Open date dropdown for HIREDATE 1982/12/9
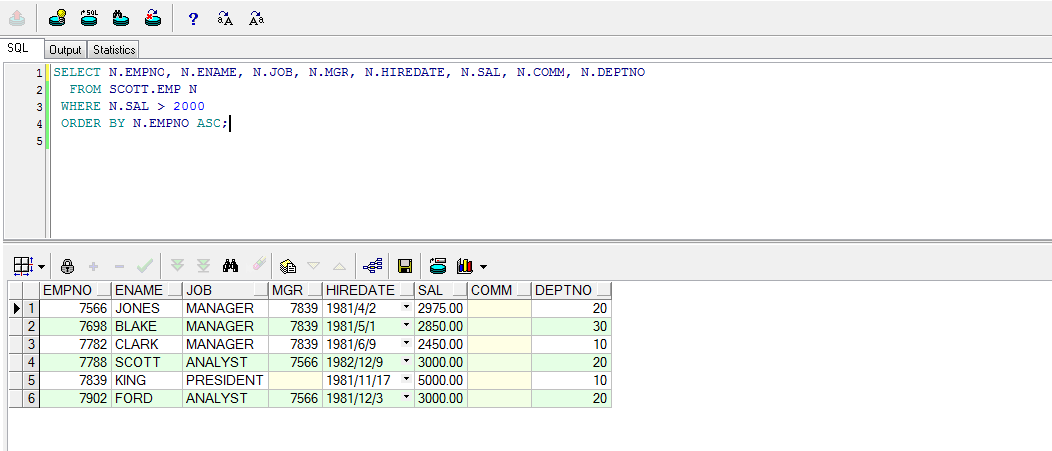Viewport: 1052px width, 451px height. (407, 362)
